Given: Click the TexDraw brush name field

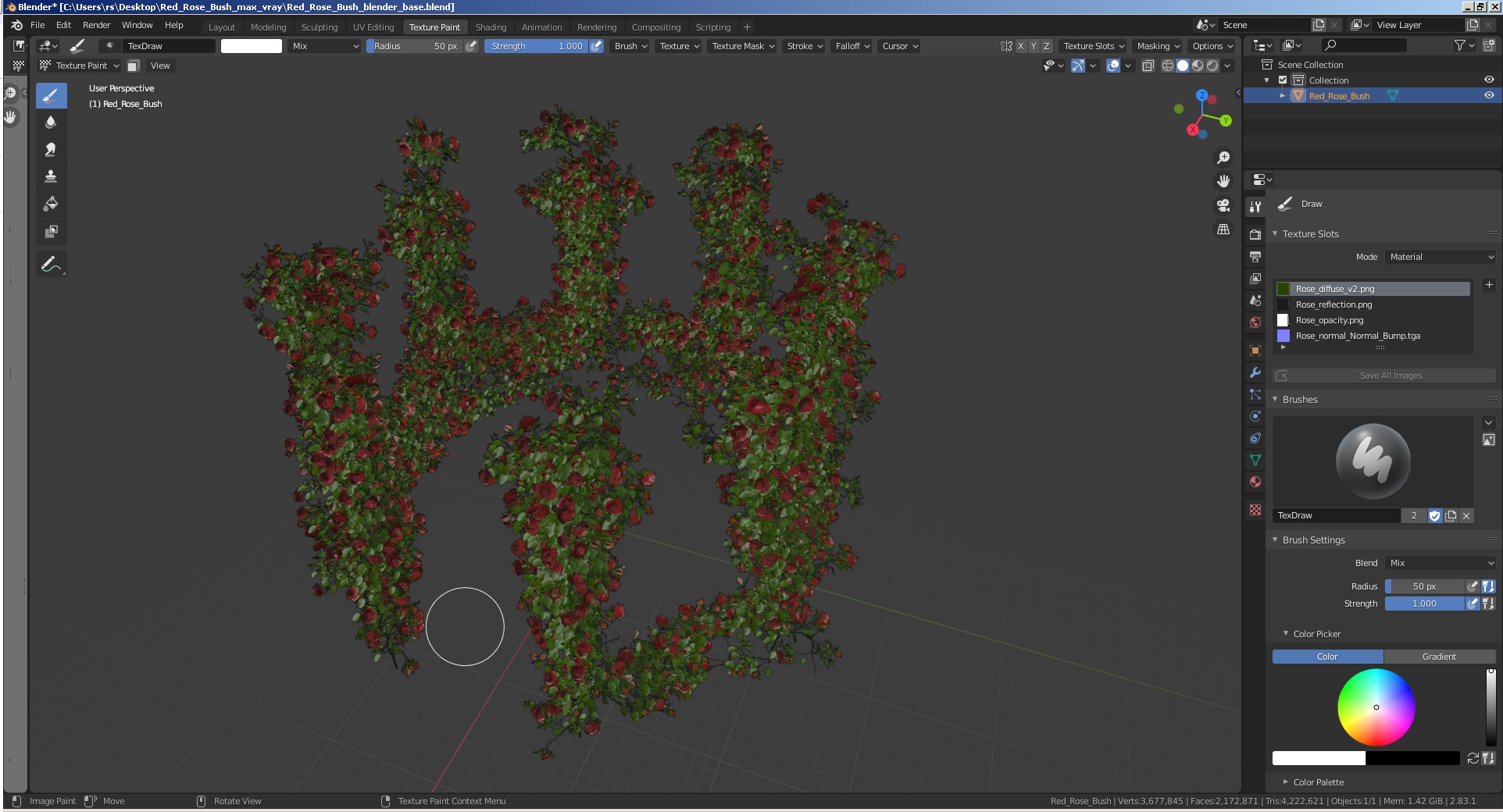Looking at the screenshot, I should tap(1336, 515).
